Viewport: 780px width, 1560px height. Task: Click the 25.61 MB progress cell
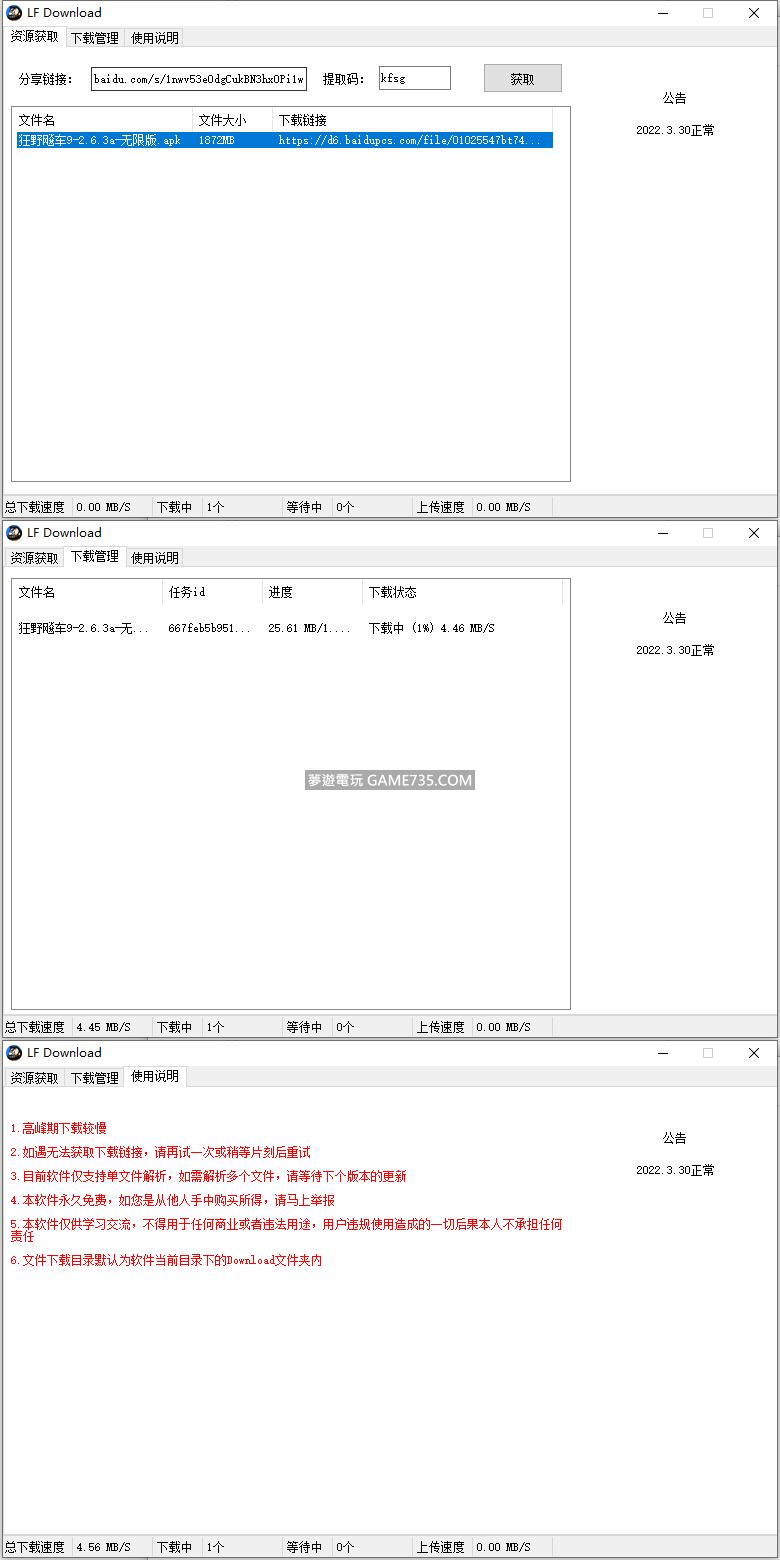tap(310, 628)
